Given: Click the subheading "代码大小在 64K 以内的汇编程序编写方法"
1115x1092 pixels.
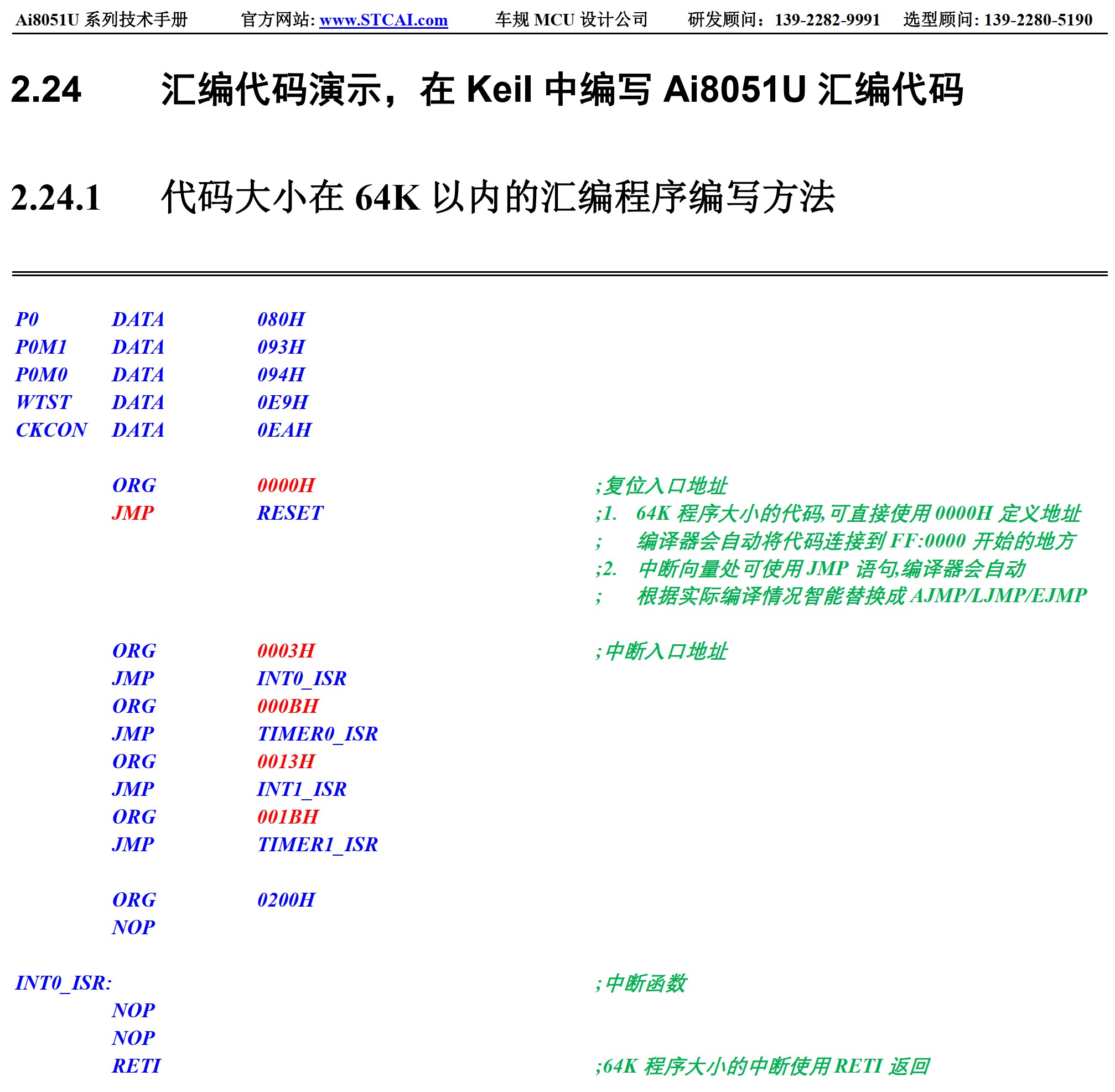Looking at the screenshot, I should tap(497, 197).
